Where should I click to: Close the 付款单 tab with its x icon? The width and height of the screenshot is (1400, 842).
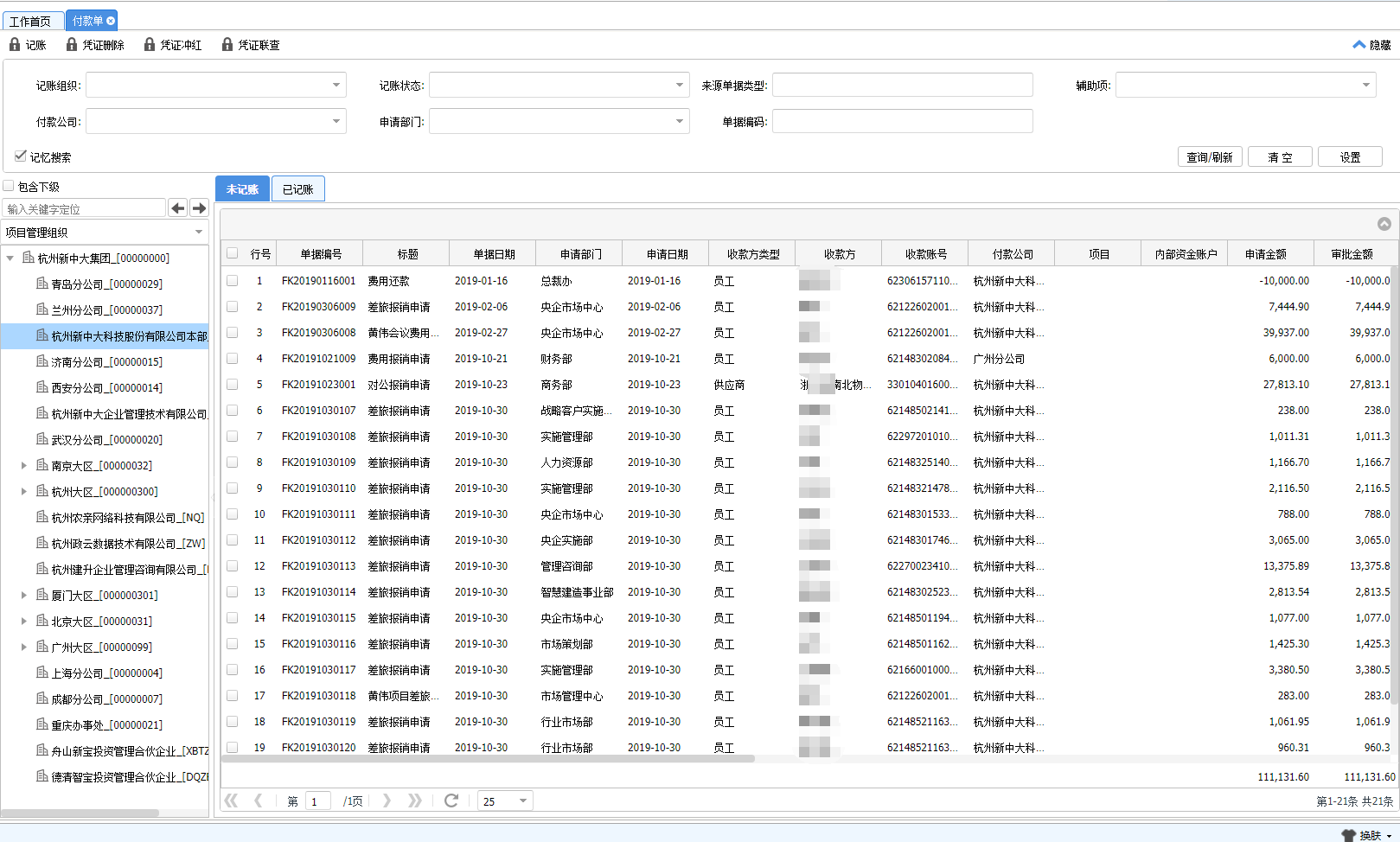click(x=111, y=21)
